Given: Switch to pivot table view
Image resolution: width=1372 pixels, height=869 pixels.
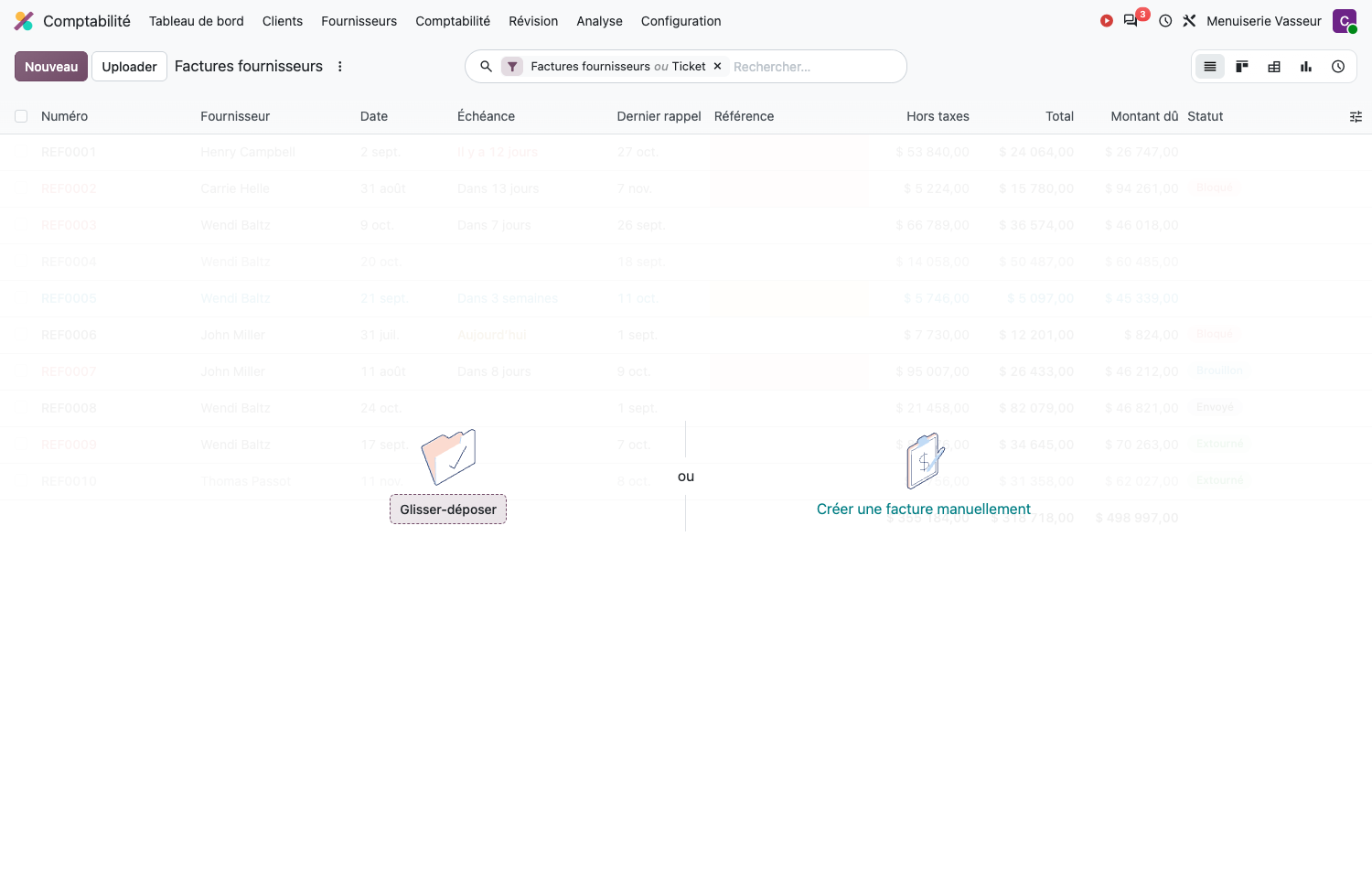Looking at the screenshot, I should (1274, 67).
